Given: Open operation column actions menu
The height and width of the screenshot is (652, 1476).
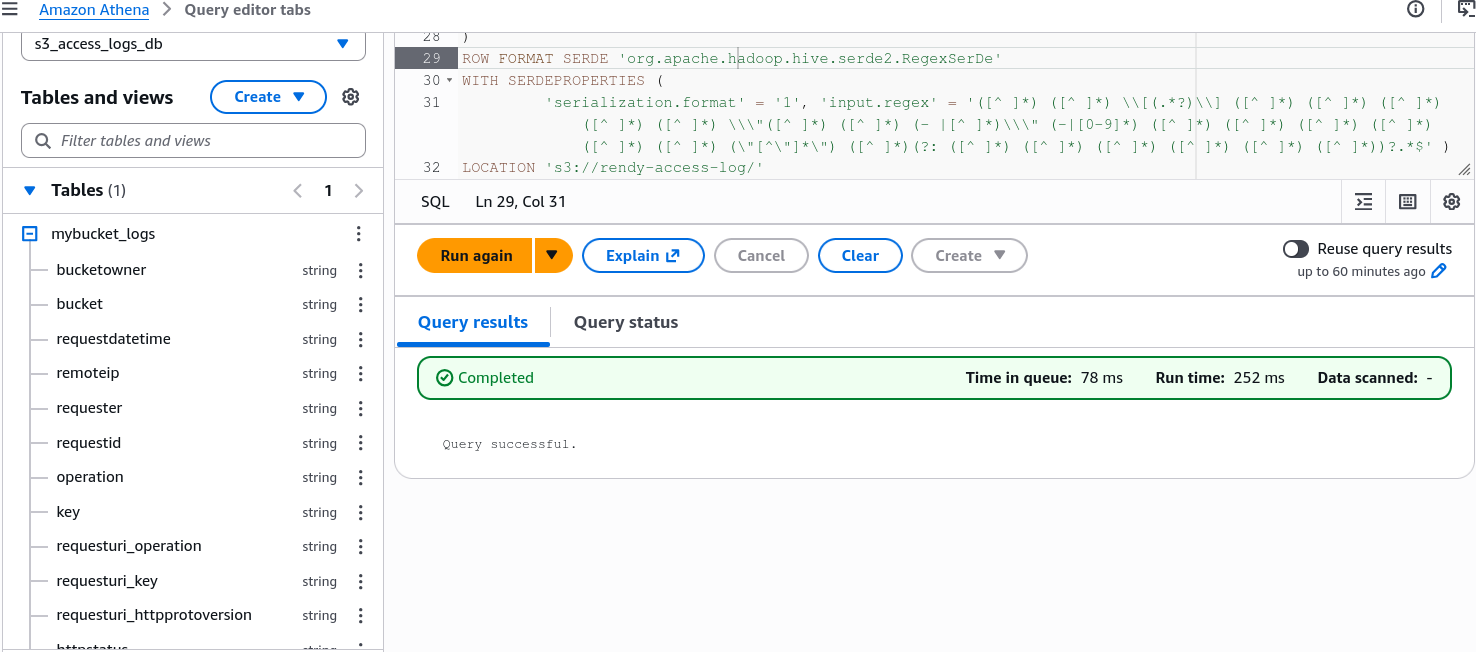Looking at the screenshot, I should click(x=361, y=478).
